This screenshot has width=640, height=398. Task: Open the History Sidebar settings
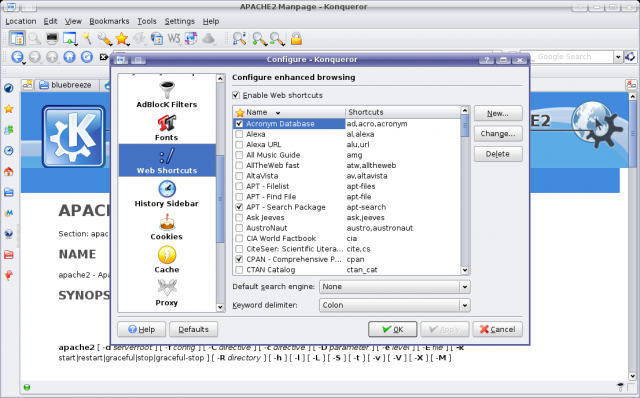tap(167, 194)
